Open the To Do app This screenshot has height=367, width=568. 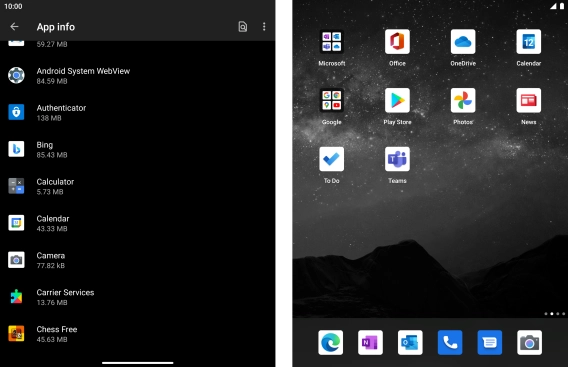(x=331, y=159)
